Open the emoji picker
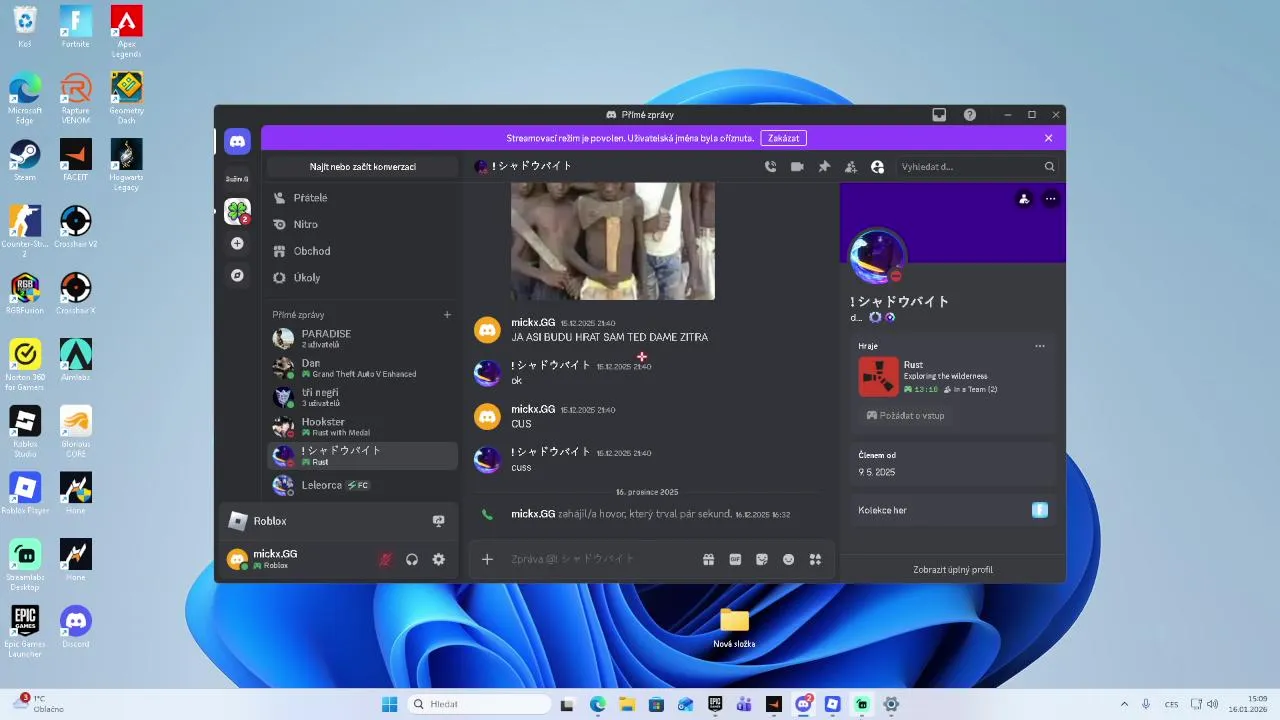Screen dimensions: 1280x720 788,560
